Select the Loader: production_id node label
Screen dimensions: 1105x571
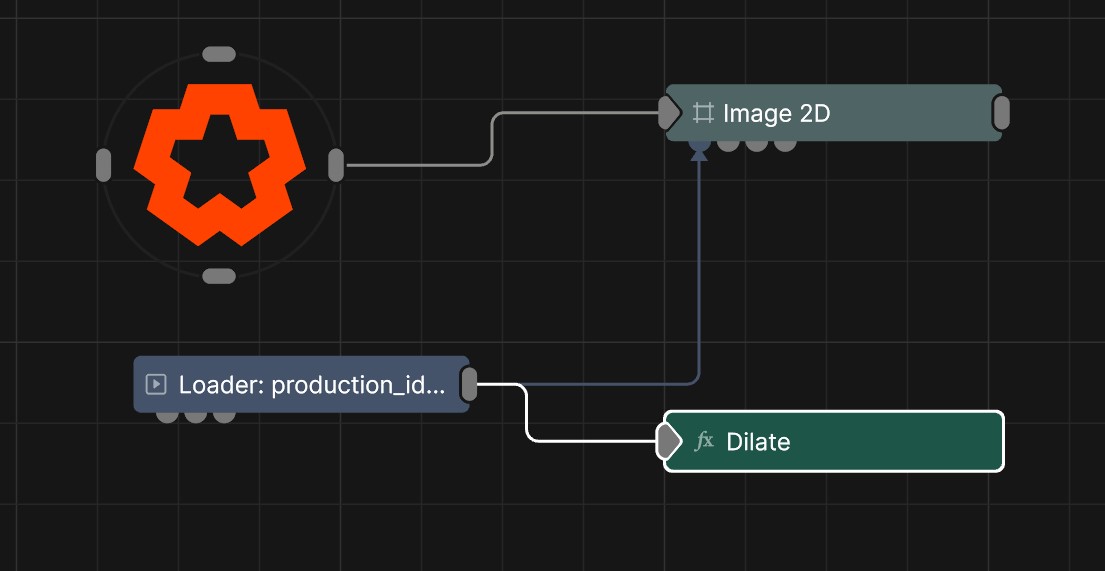point(311,384)
